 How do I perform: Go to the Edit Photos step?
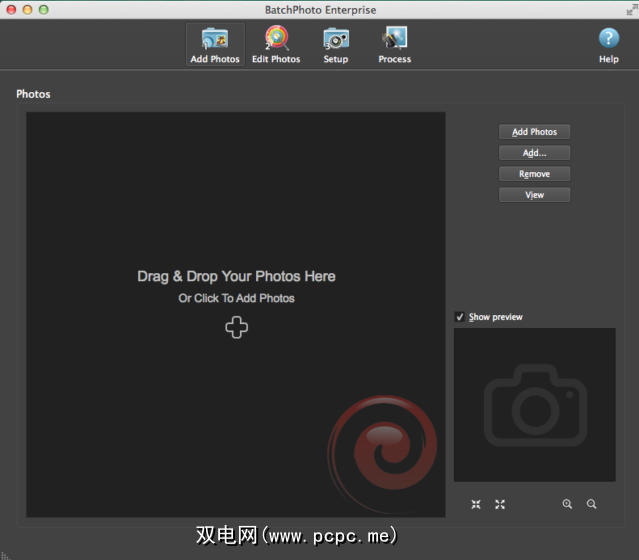pyautogui.click(x=276, y=44)
